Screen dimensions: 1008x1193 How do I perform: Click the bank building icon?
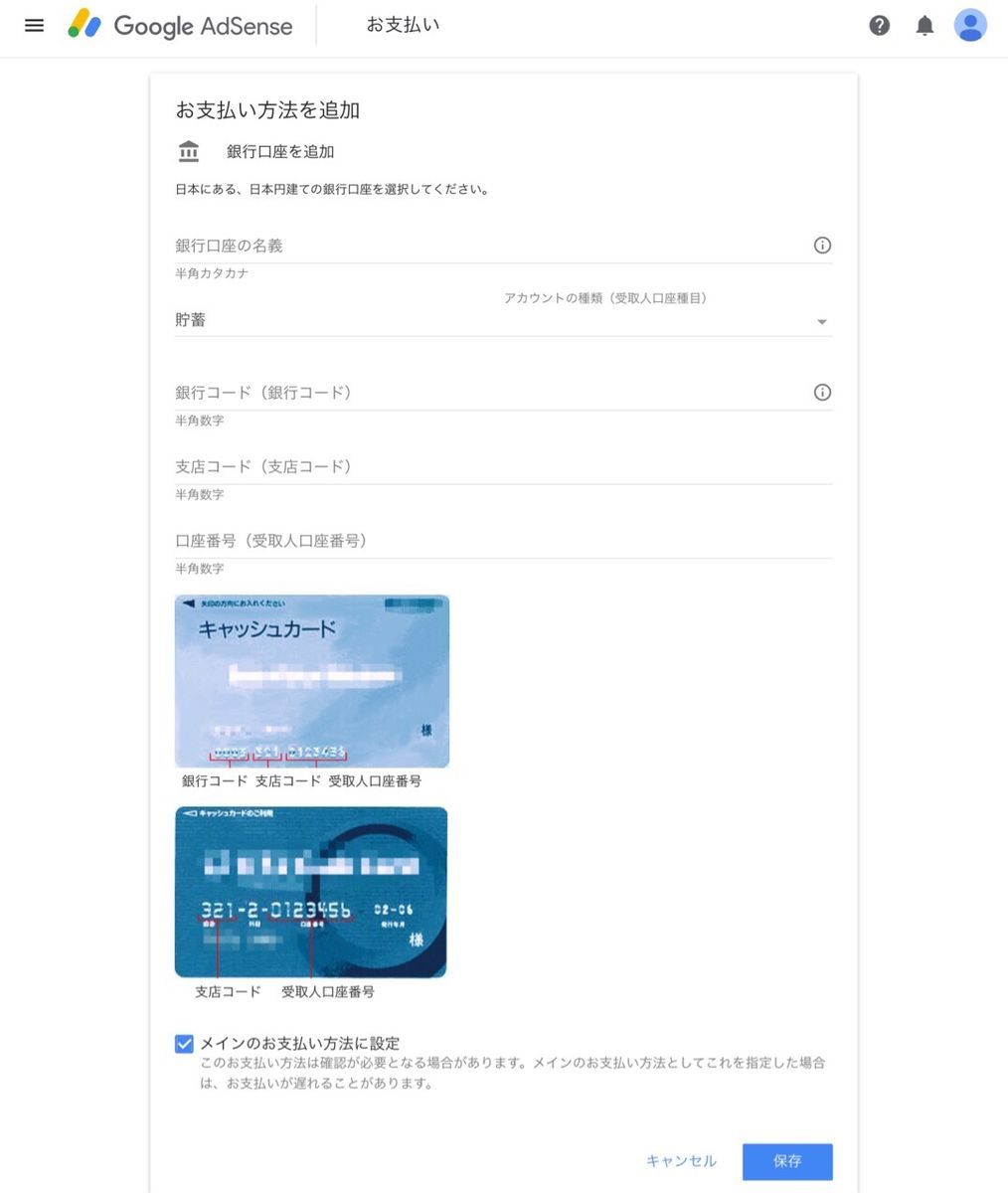189,151
